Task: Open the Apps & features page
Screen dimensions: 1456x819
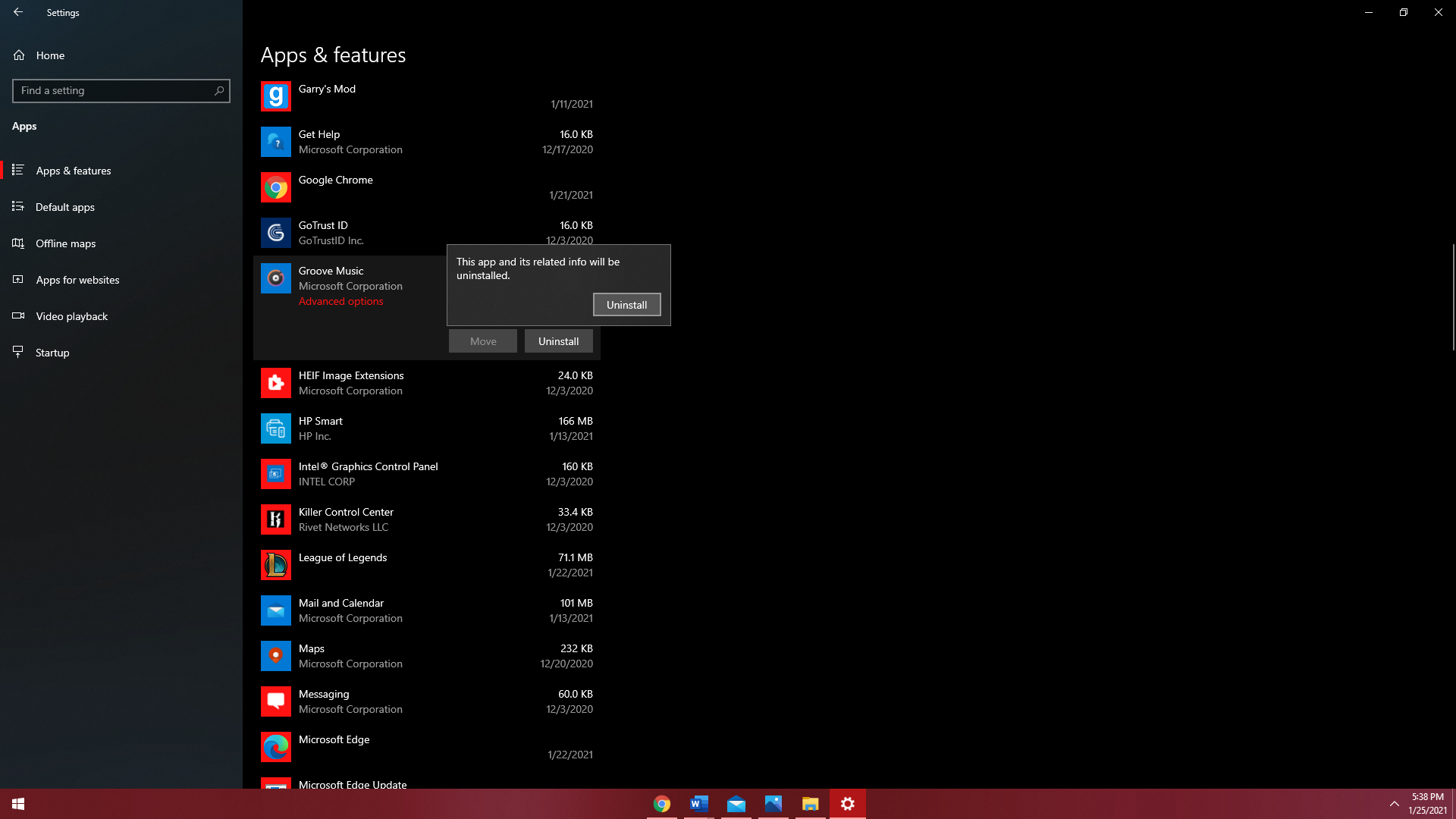Action: [x=121, y=171]
